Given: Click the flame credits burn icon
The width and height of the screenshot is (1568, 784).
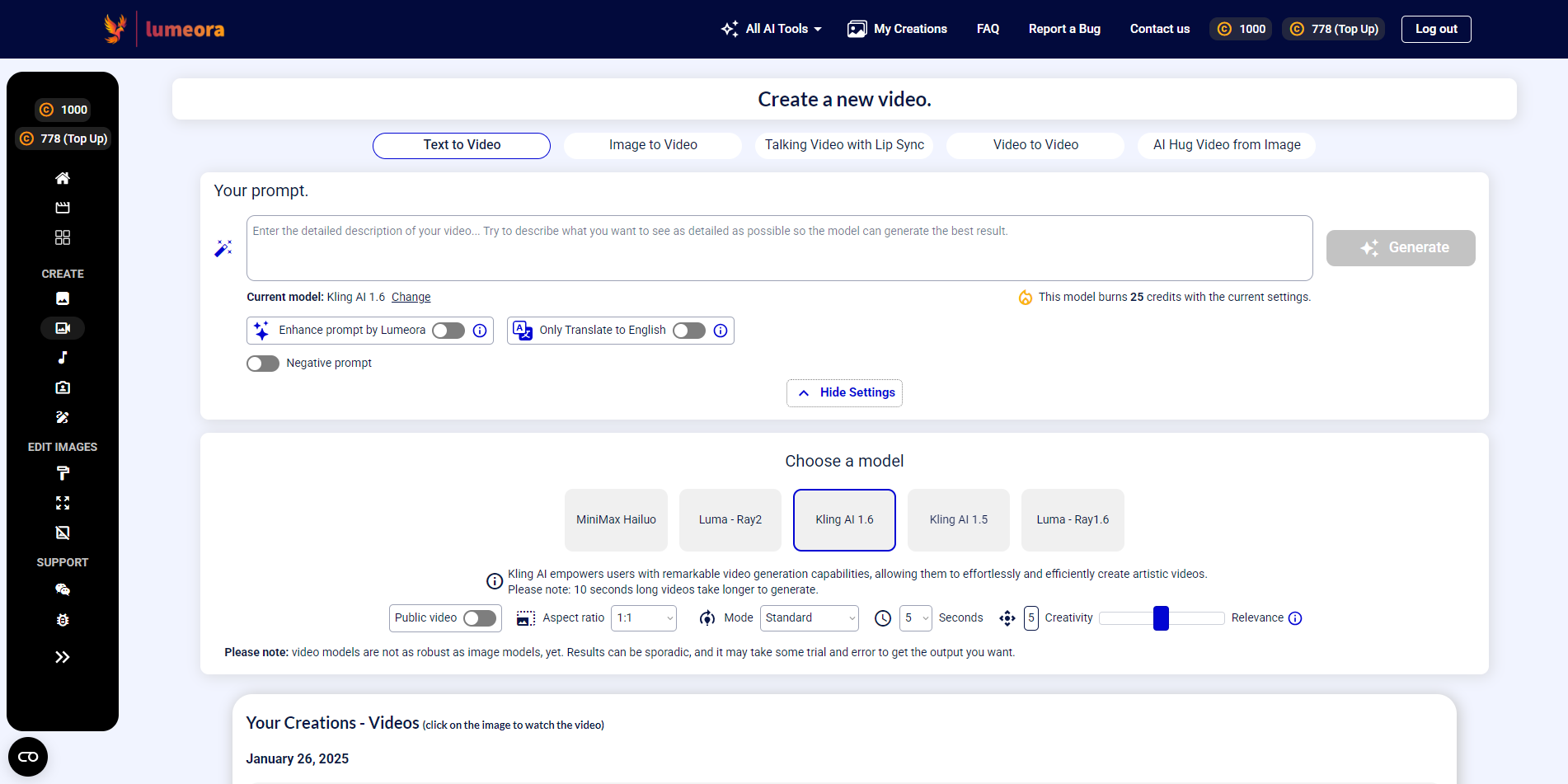Looking at the screenshot, I should pos(1026,297).
